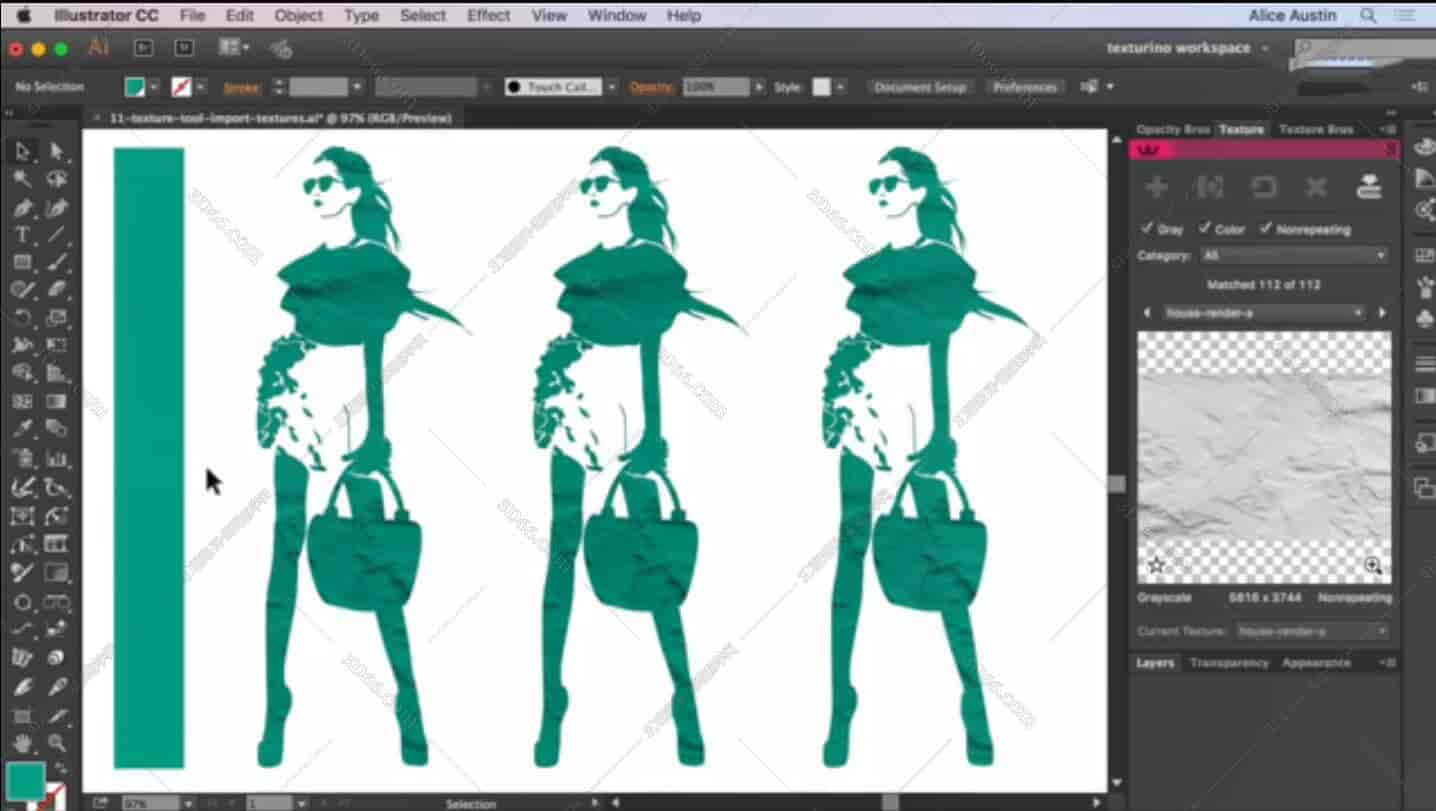
Task: Expand the Current Texture dropdown
Action: pos(1314,631)
